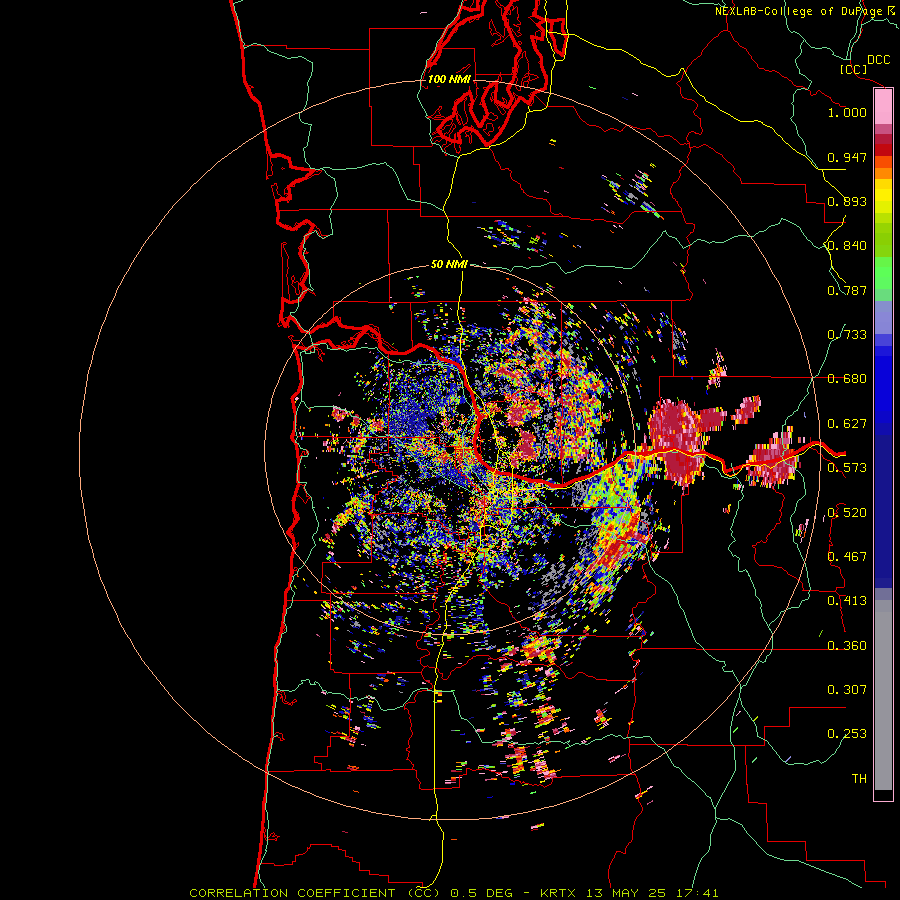The height and width of the screenshot is (900, 900).
Task: Click the 50 NMI range ring label
Action: point(449,265)
